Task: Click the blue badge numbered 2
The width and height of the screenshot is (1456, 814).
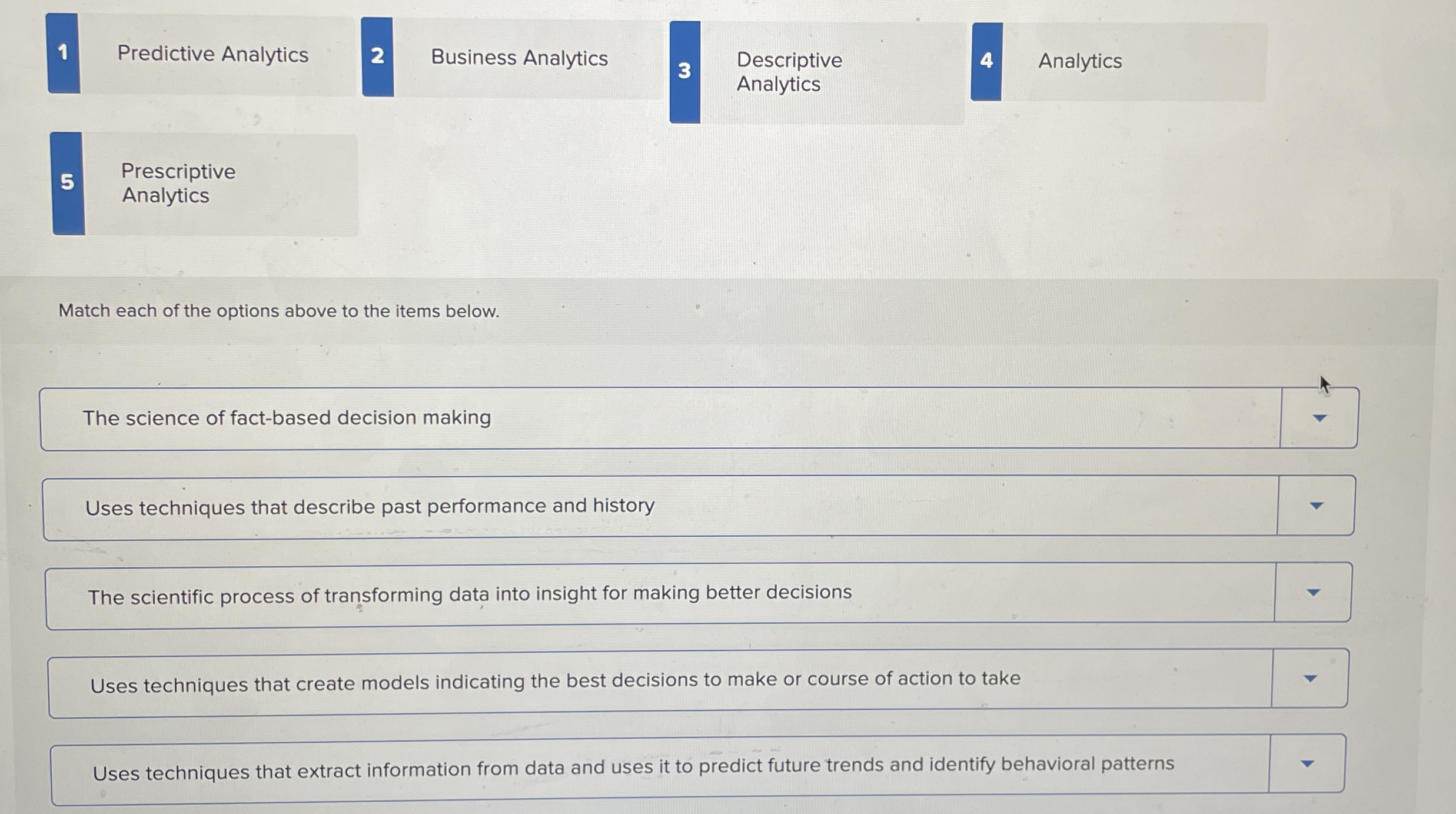Action: pos(377,55)
